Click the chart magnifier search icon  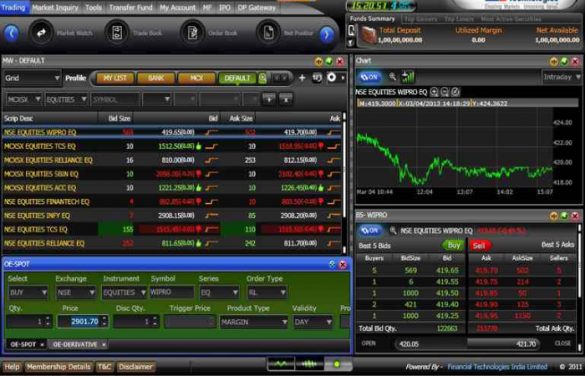(x=392, y=77)
